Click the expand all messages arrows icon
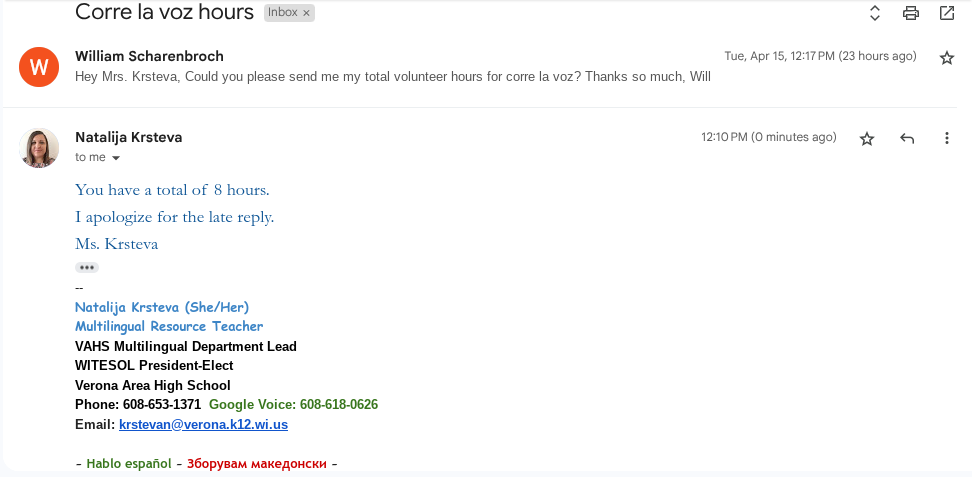Viewport: 972px width, 477px height. pyautogui.click(x=874, y=13)
